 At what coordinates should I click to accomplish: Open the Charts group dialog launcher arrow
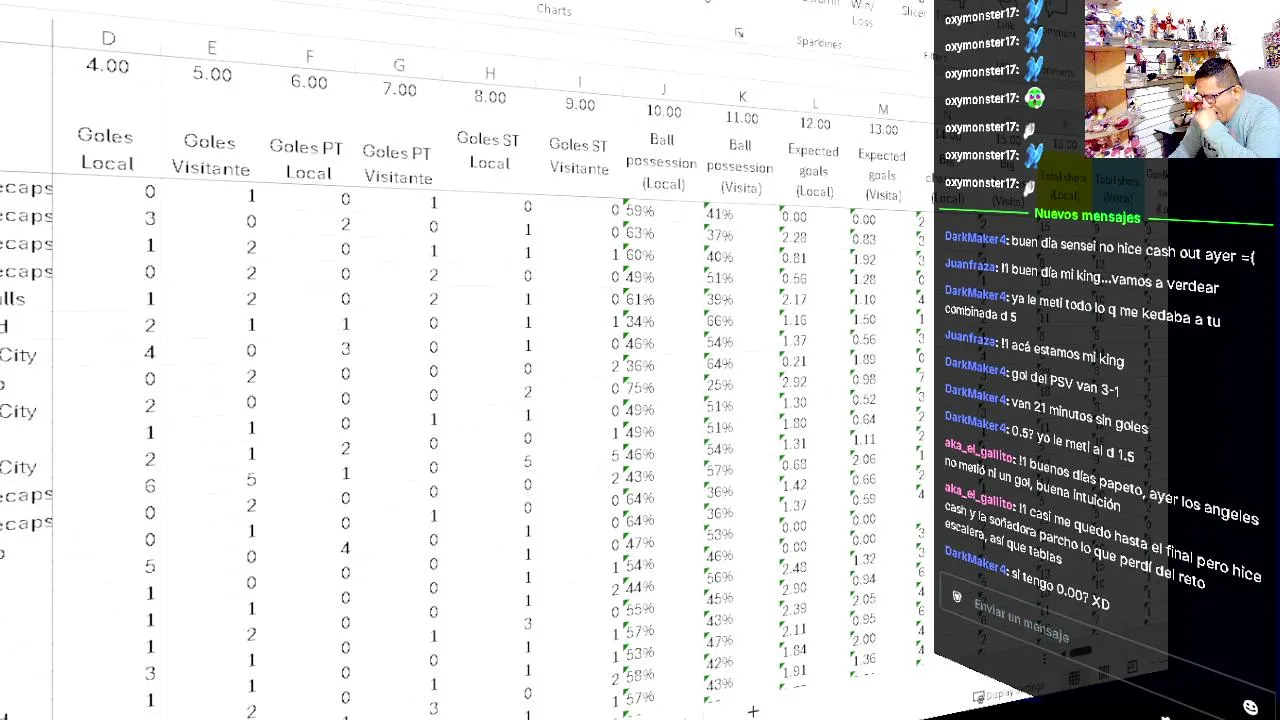pyautogui.click(x=739, y=33)
